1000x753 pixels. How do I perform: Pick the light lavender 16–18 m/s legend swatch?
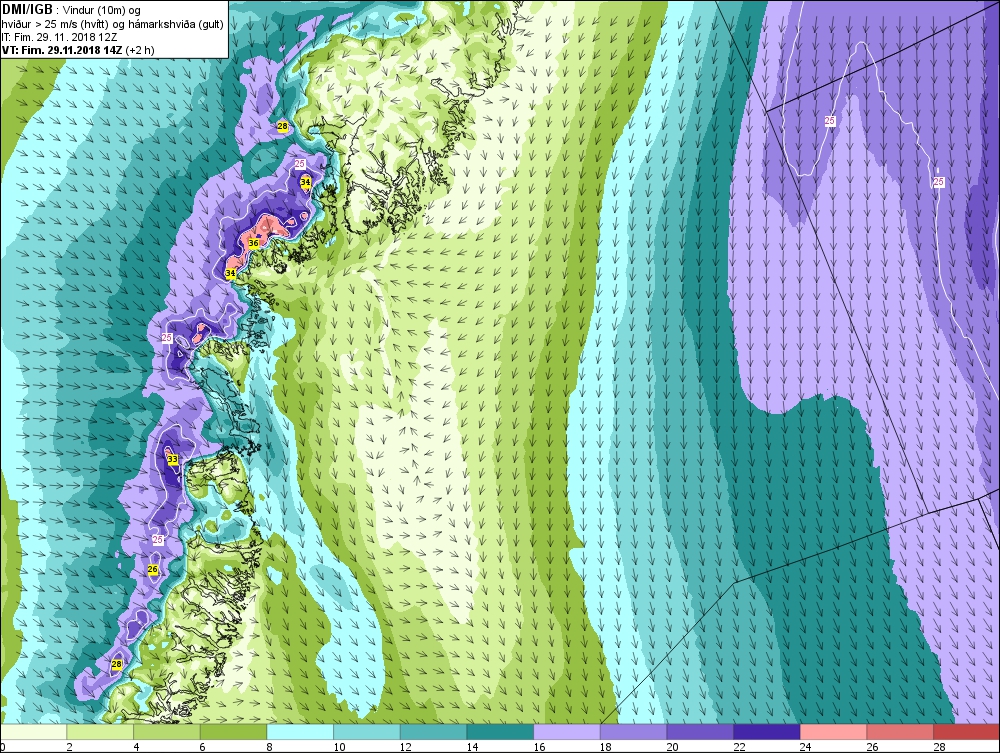click(x=566, y=731)
